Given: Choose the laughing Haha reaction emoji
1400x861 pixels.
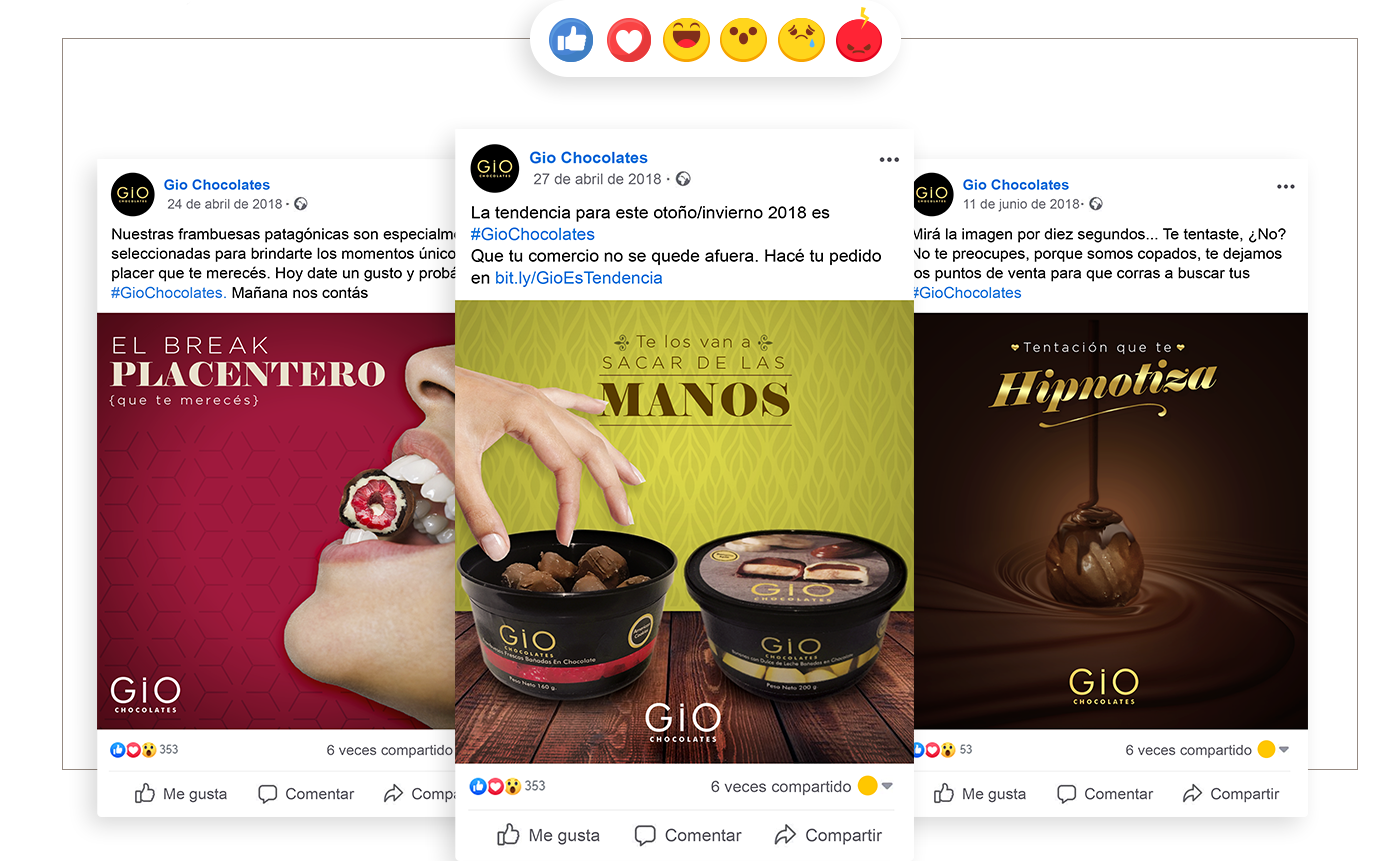Looking at the screenshot, I should pos(686,41).
